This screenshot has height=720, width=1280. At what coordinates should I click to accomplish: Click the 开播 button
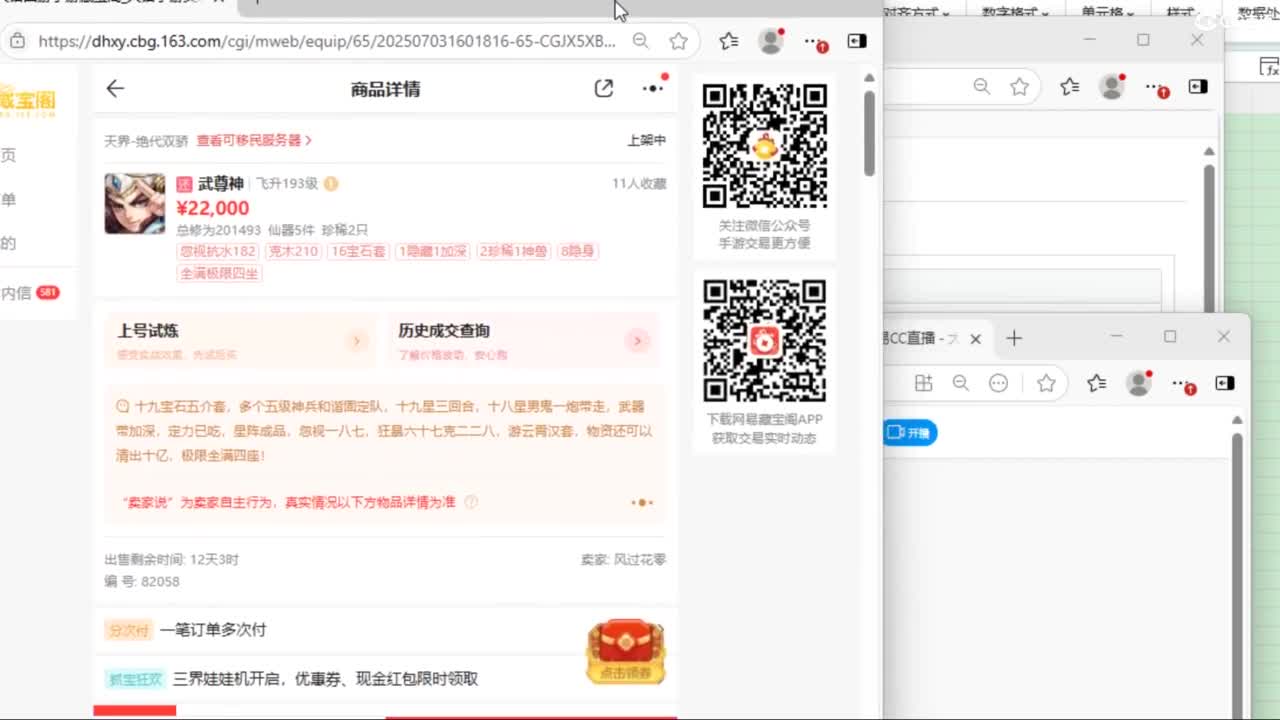(x=910, y=433)
